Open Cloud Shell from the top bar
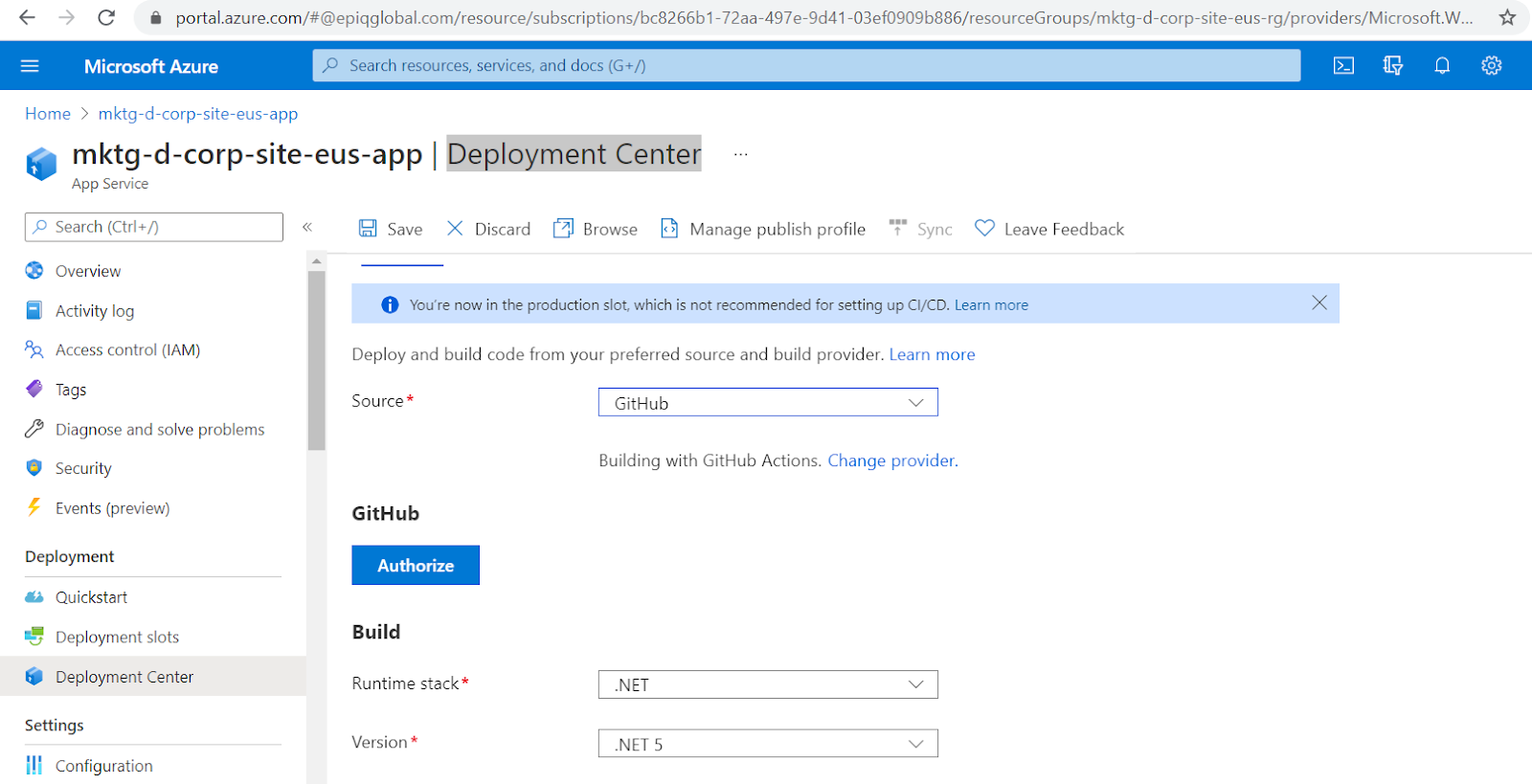 coord(1343,65)
